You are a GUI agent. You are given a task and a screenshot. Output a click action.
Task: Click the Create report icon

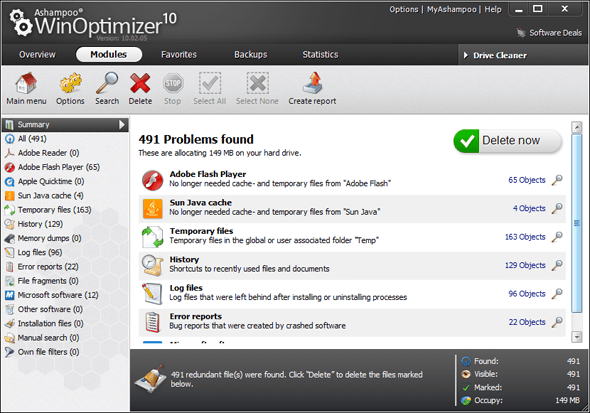(313, 83)
